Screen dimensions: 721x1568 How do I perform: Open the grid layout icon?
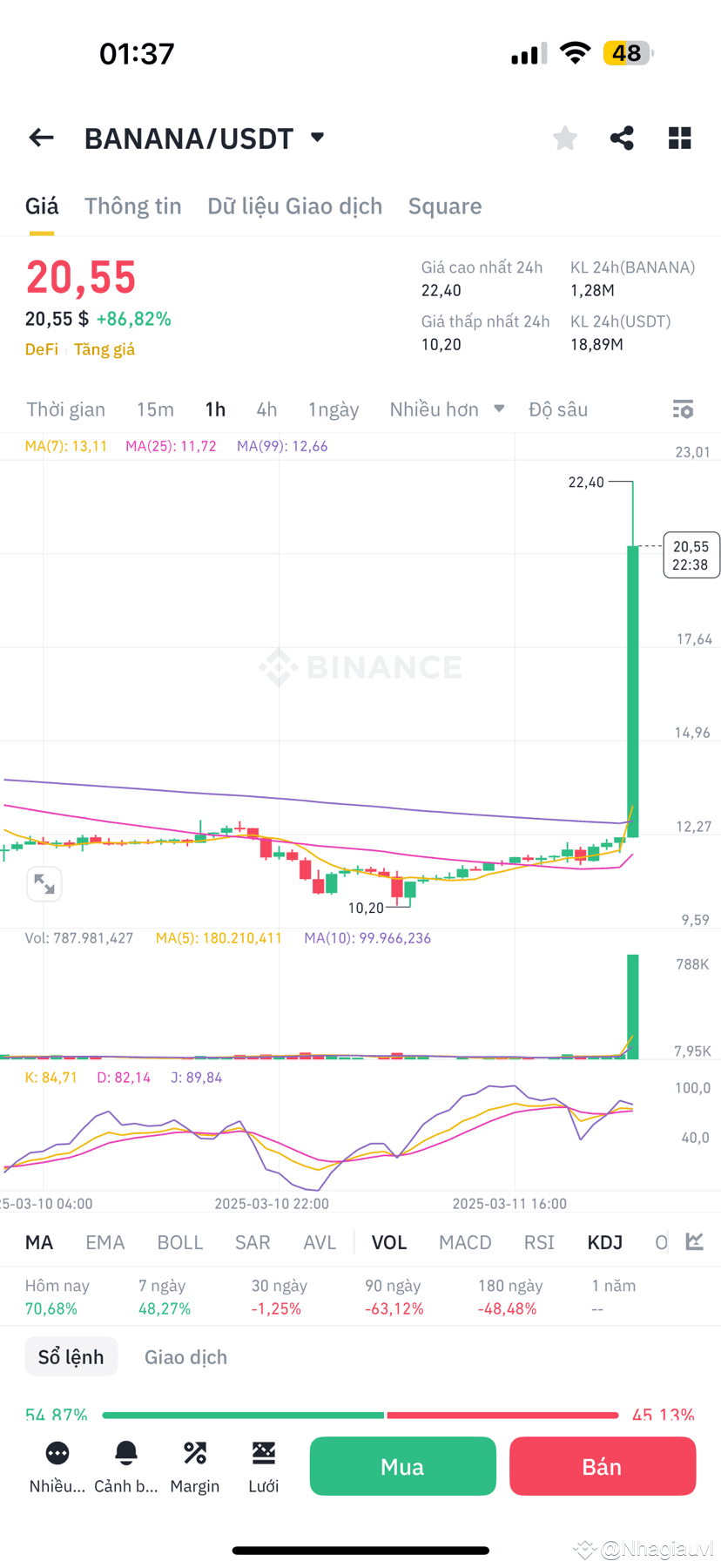pos(680,138)
